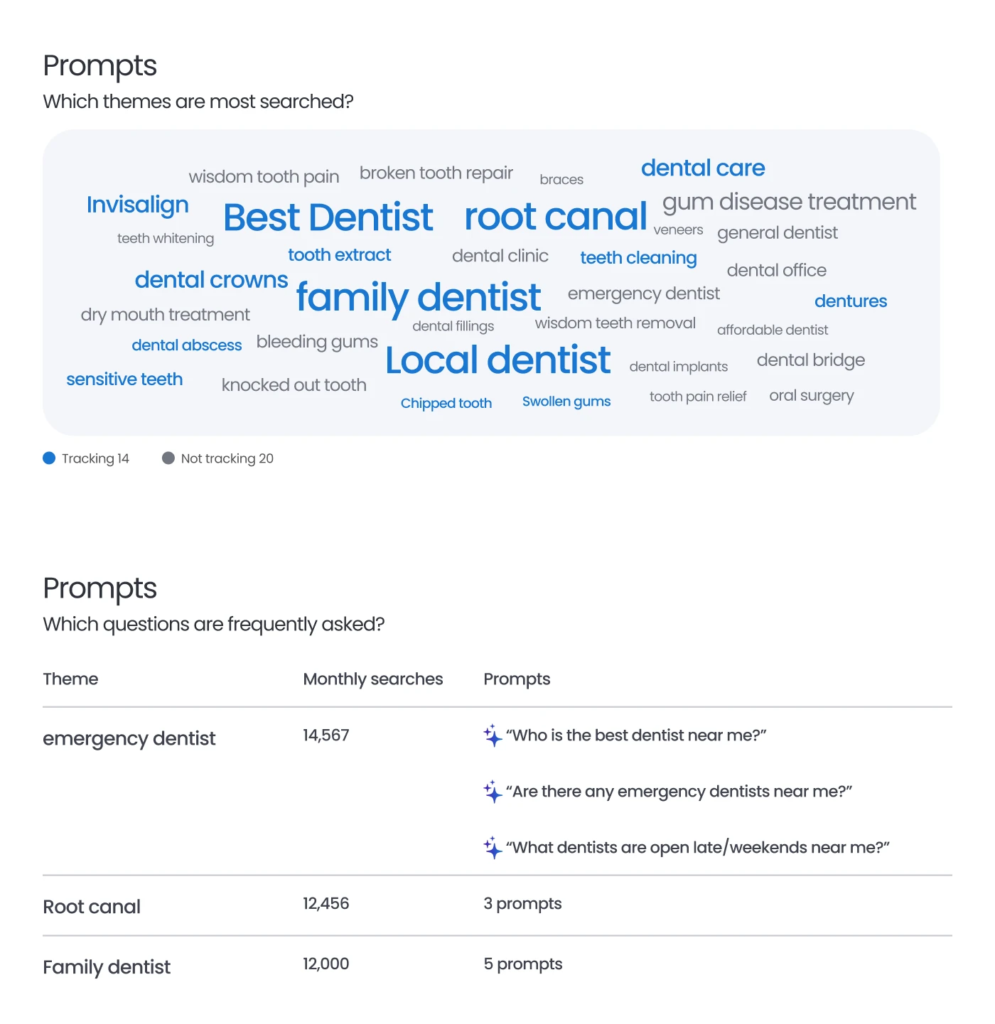Select the "Best Dentist" theme in the word cloud

pyautogui.click(x=328, y=217)
